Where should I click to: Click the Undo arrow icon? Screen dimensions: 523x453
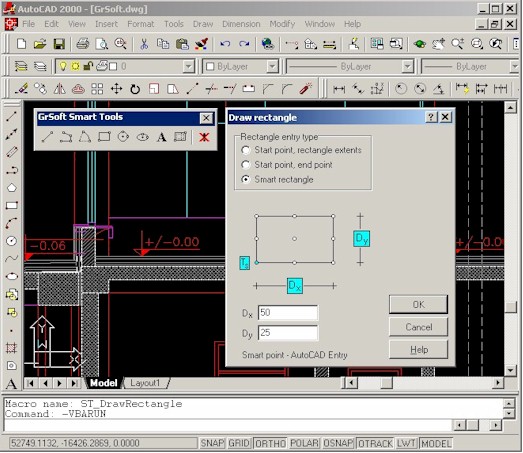pyautogui.click(x=225, y=44)
